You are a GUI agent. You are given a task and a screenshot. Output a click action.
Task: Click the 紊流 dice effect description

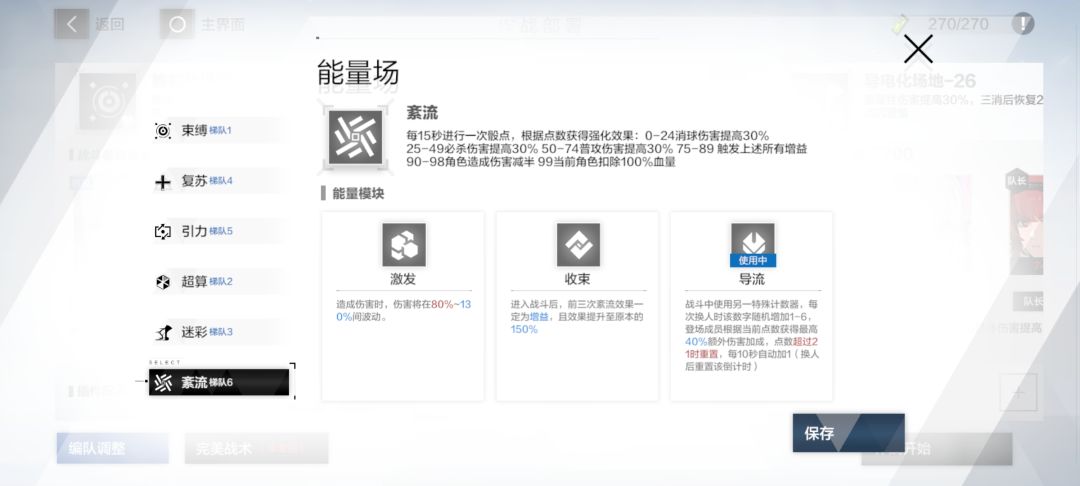[x=607, y=149]
